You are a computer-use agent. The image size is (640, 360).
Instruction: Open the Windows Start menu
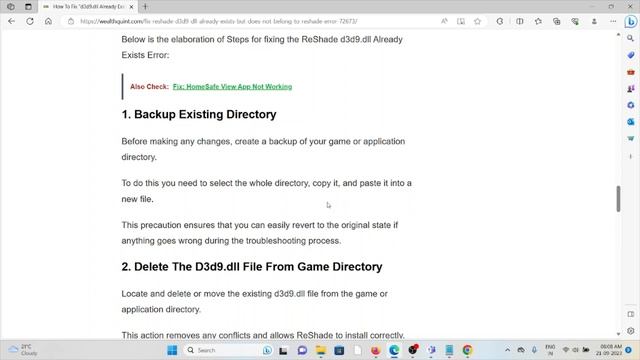172,350
